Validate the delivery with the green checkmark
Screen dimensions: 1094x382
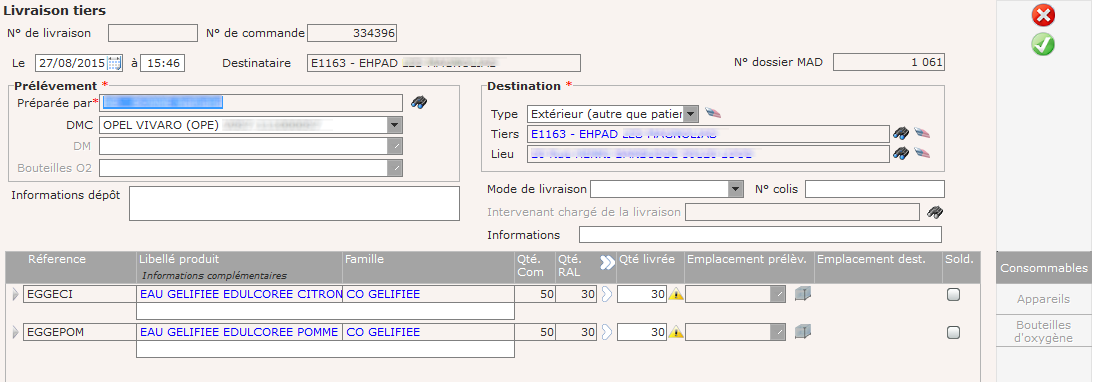tap(1043, 44)
